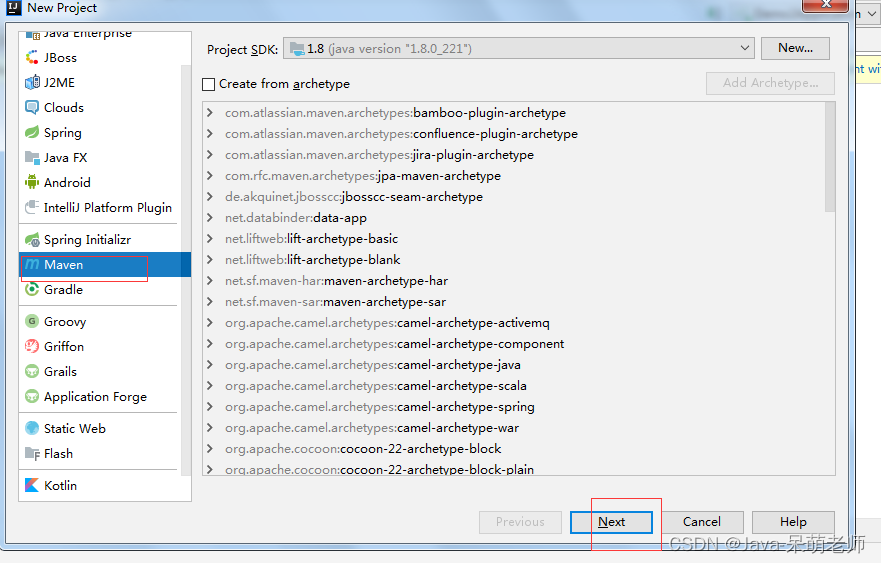Click the Add Archetype... button
The image size is (881, 563).
[x=770, y=83]
